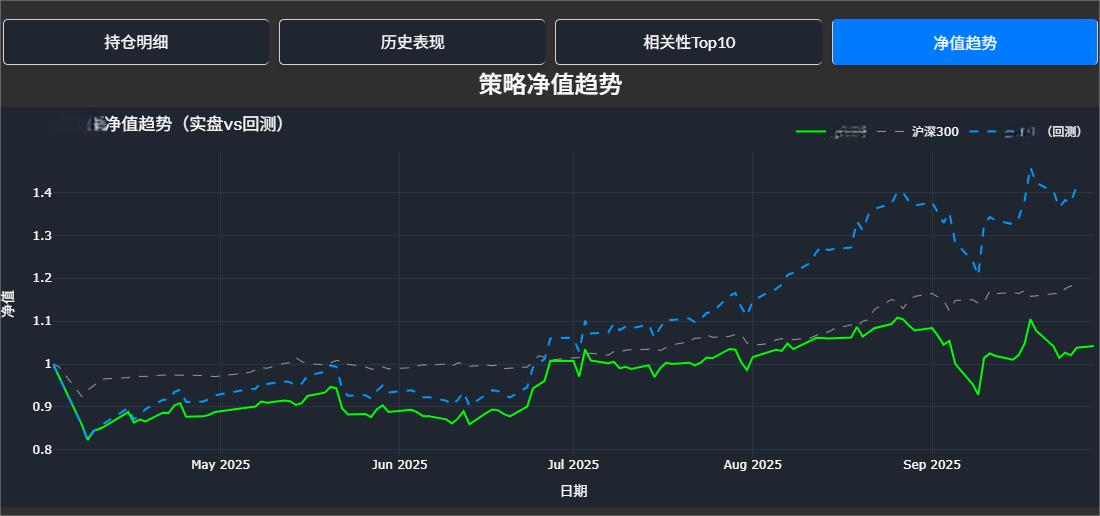Click the 日期 x-axis title

(x=574, y=491)
